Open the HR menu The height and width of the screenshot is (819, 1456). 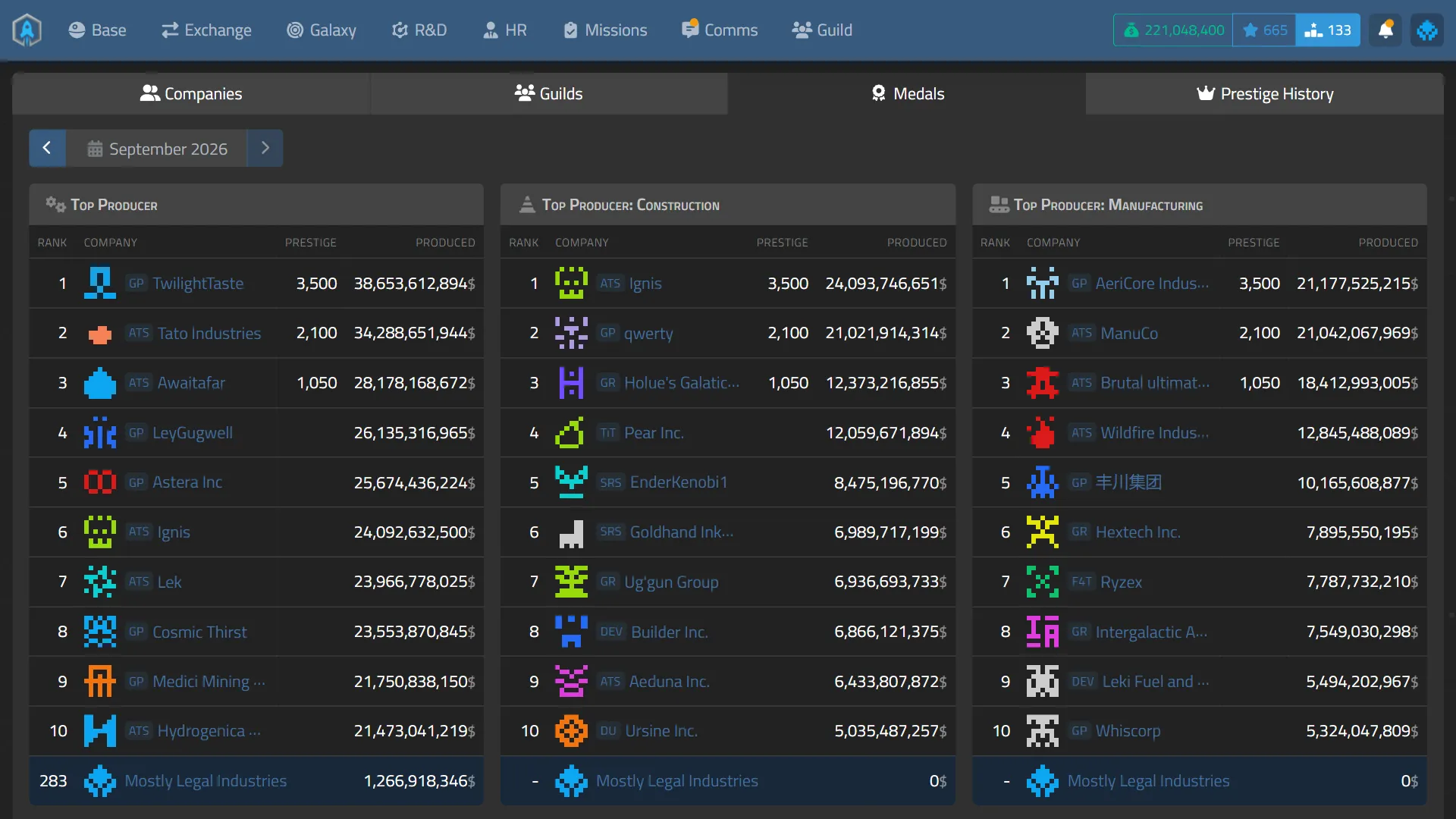click(x=505, y=30)
